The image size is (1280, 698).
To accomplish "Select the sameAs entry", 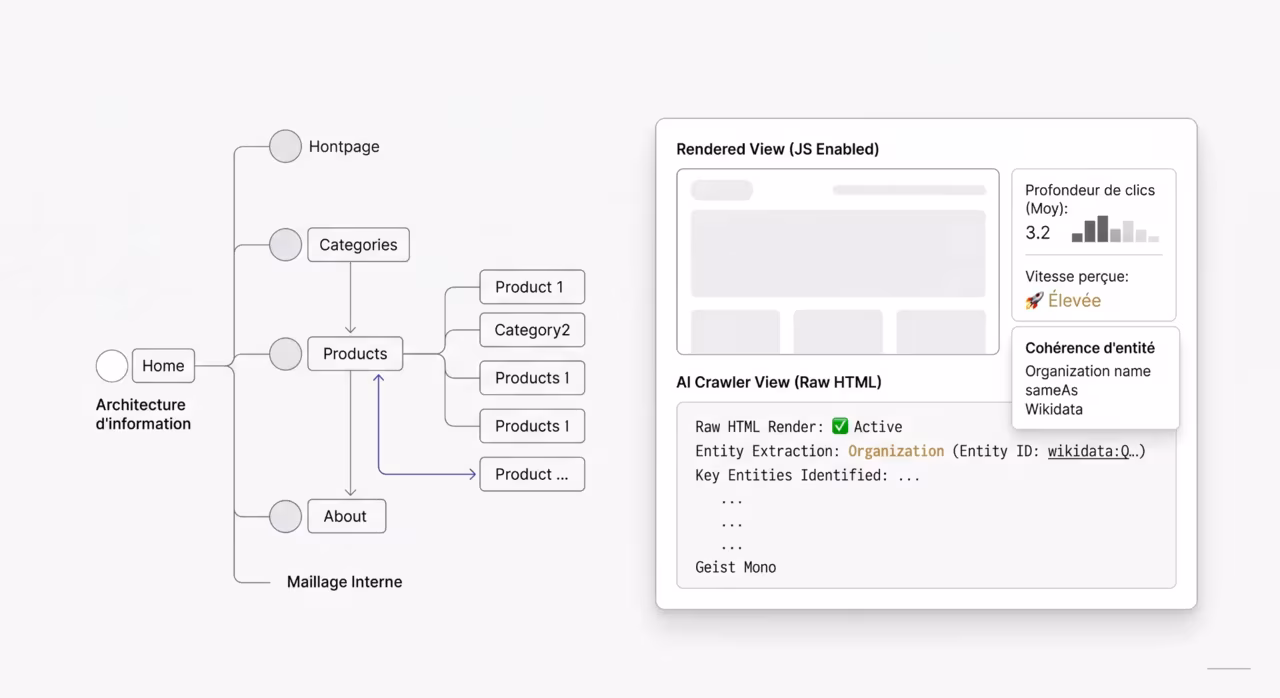I will (1051, 390).
